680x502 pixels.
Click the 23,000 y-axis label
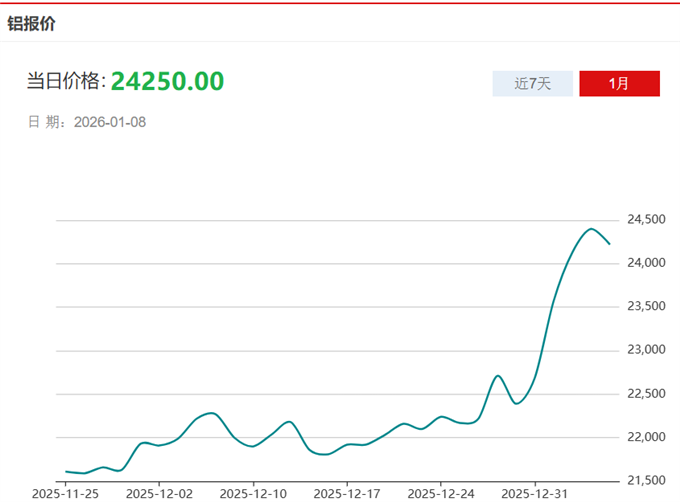click(647, 350)
